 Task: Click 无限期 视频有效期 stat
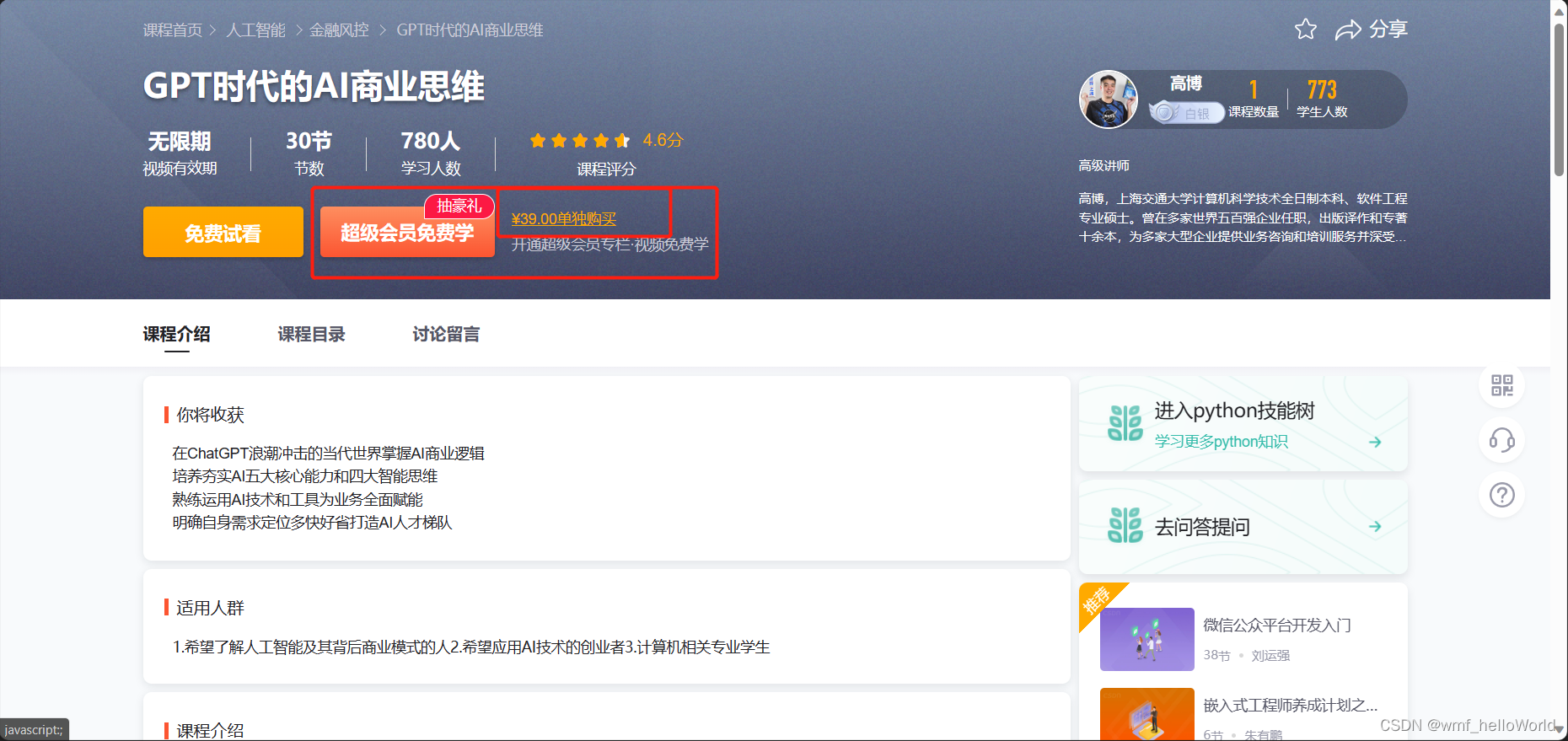(x=180, y=153)
